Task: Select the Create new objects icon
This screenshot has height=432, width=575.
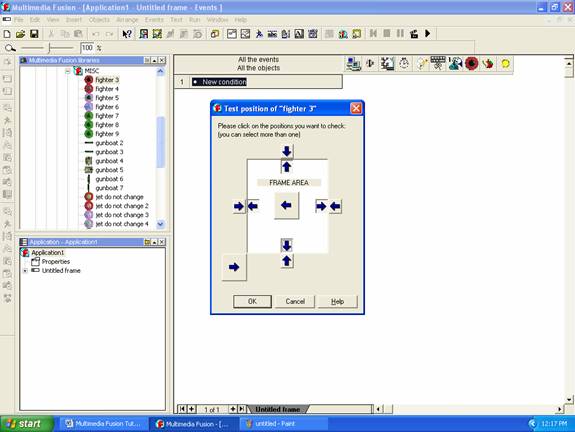Action: (x=421, y=64)
